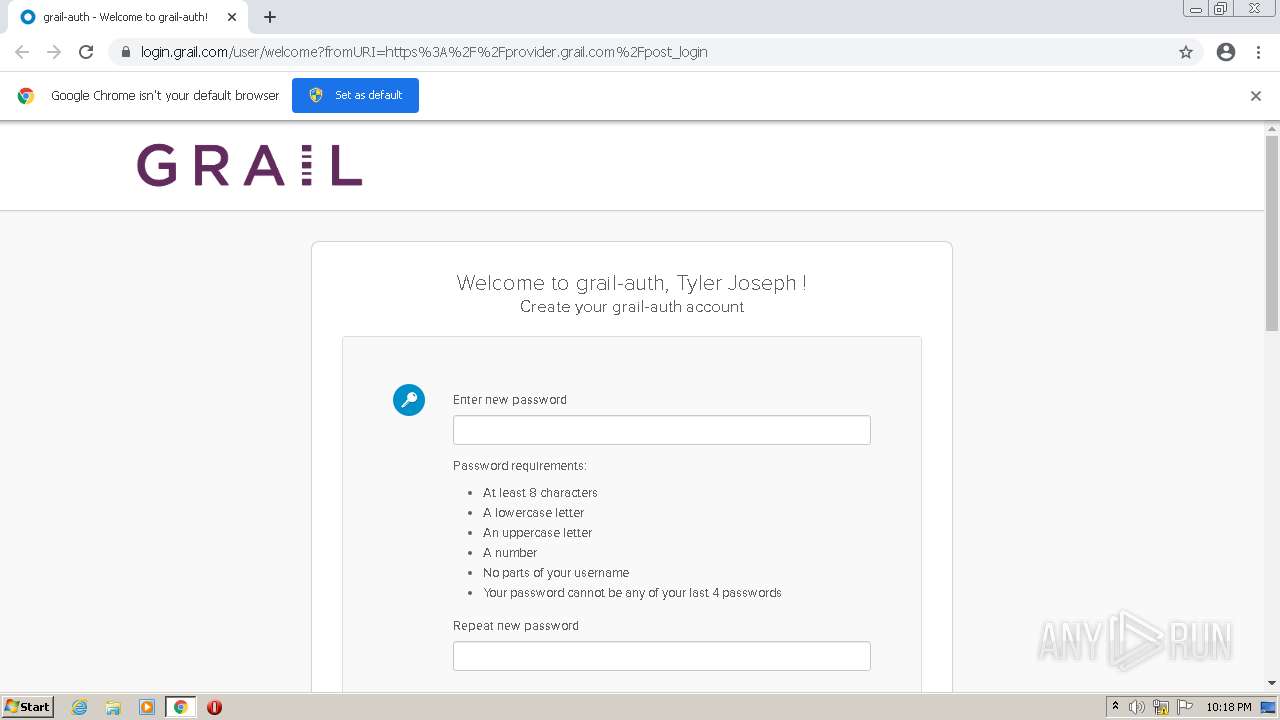Click the 'An uppercase letter' requirement
Screen dimensions: 1280x720
point(538,533)
